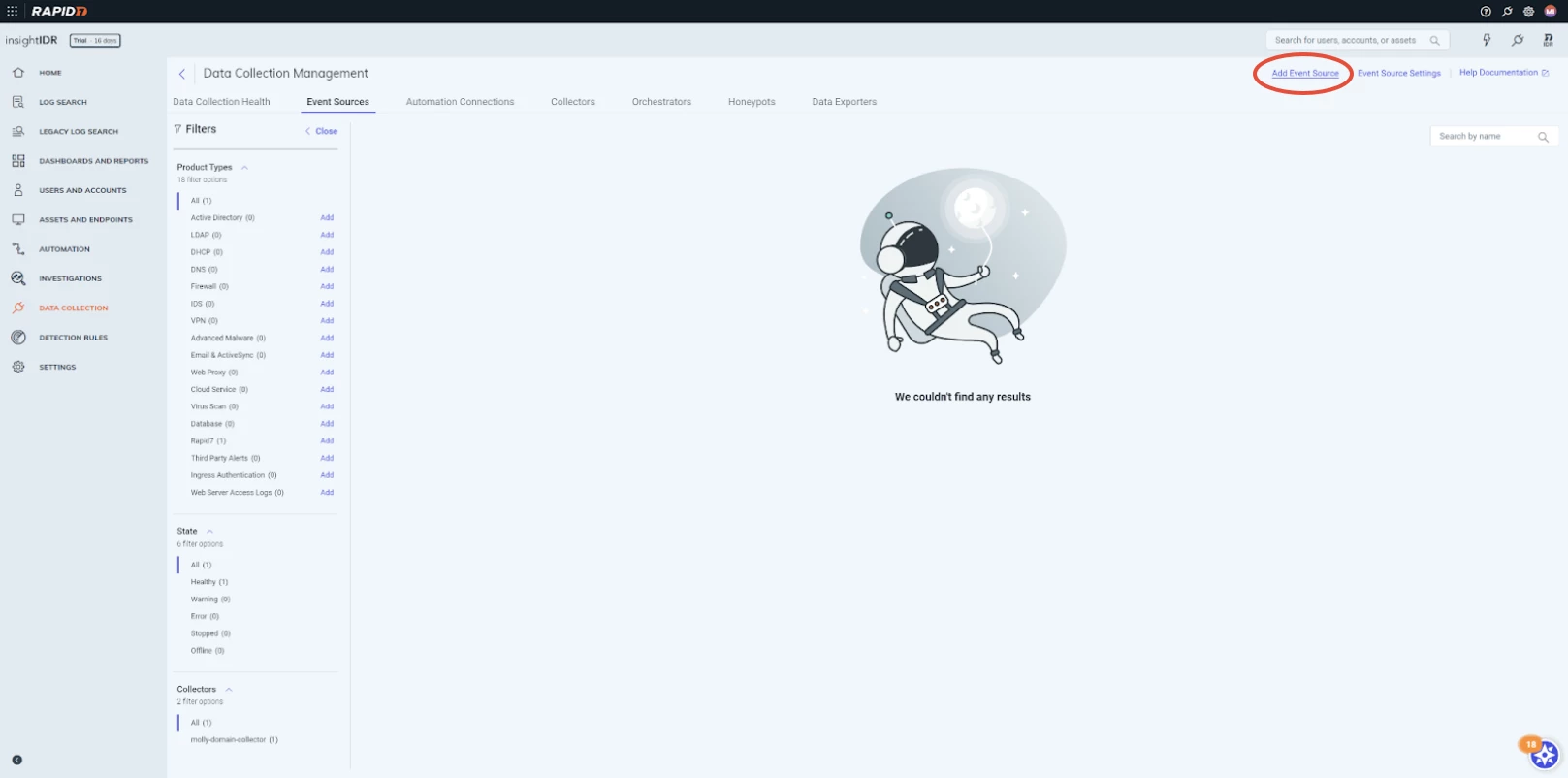Open the Data Exporters tab

pyautogui.click(x=844, y=101)
